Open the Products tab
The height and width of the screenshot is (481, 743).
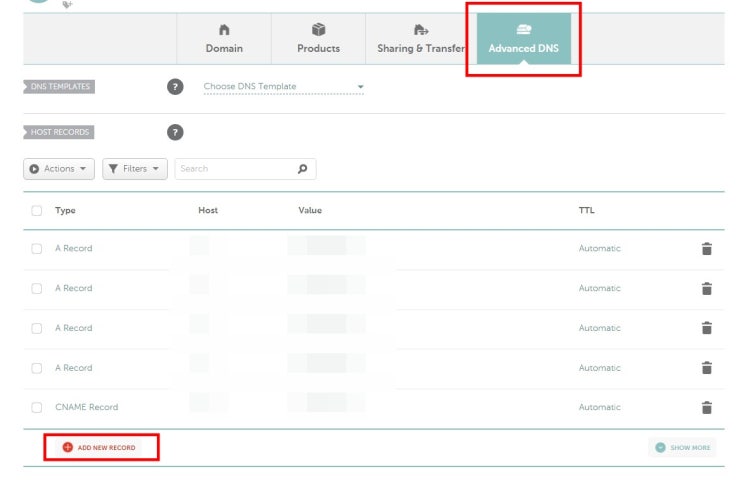click(318, 39)
